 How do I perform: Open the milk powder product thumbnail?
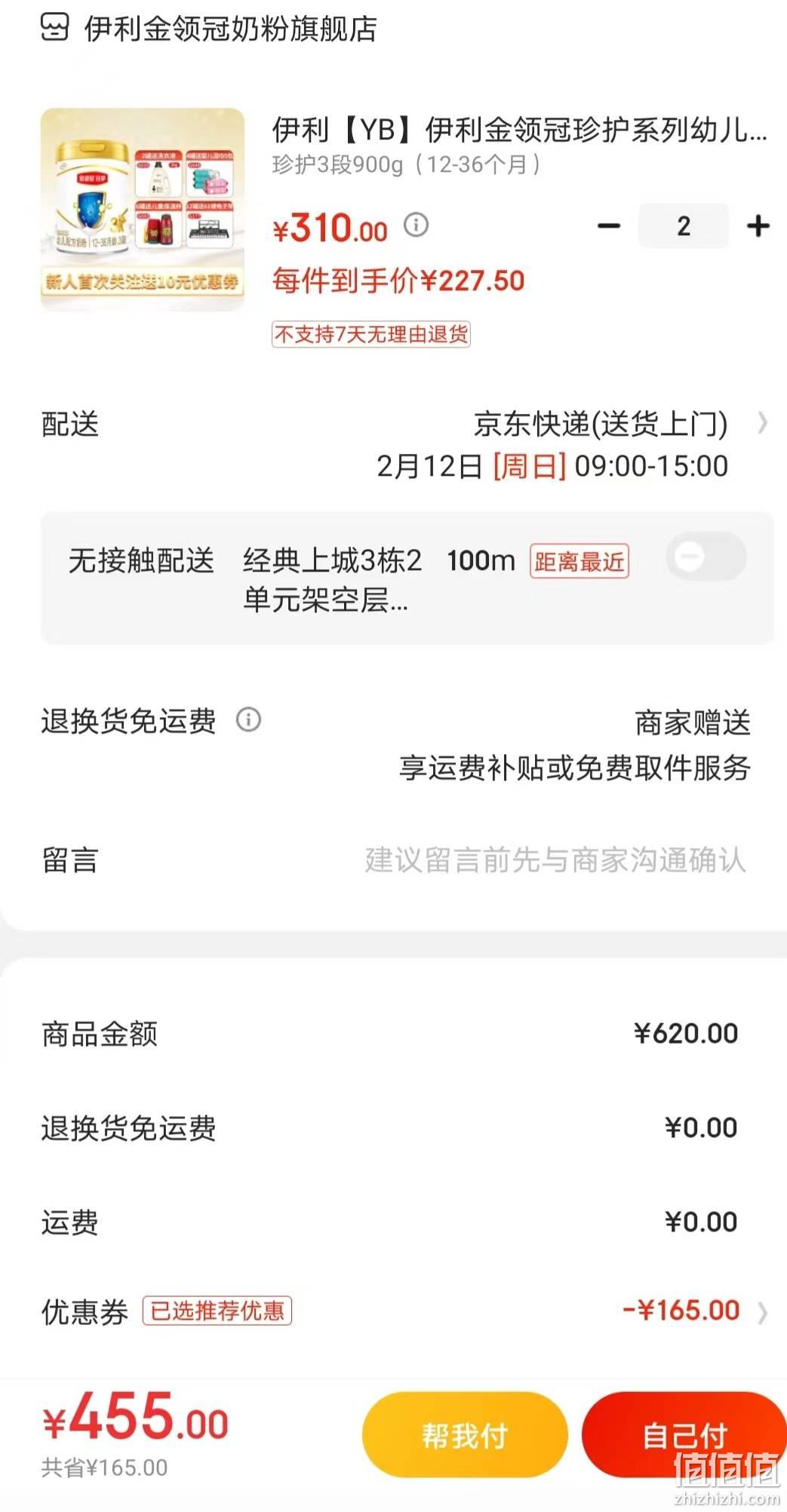point(143,209)
